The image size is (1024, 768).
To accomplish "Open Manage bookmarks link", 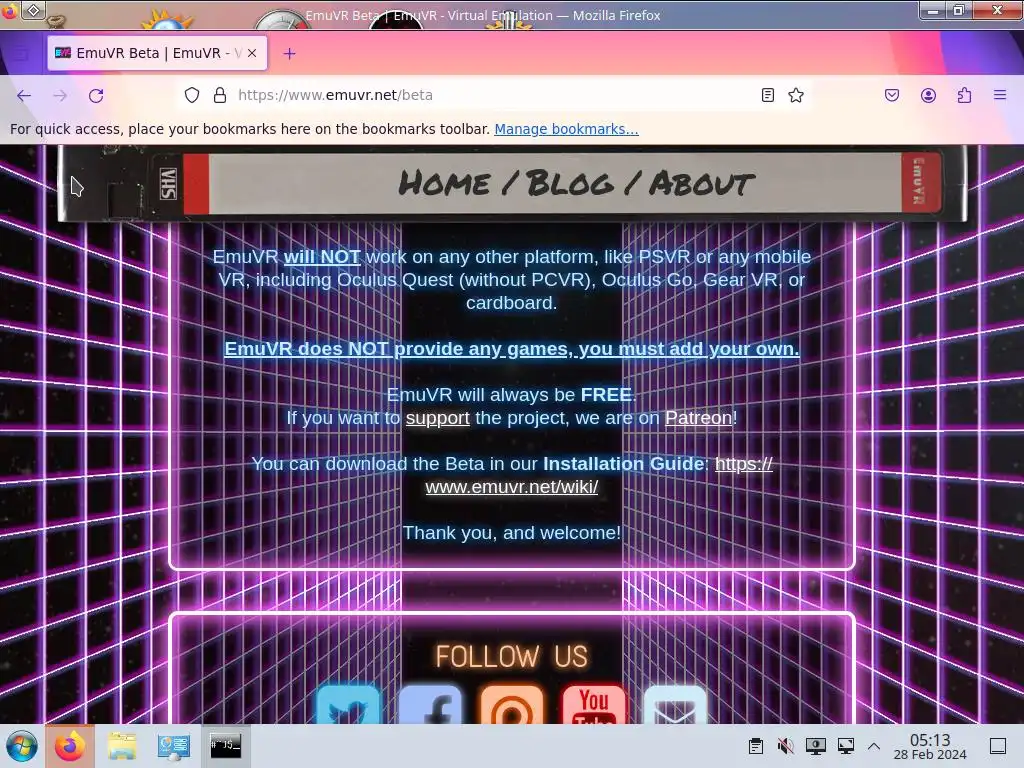I will pos(566,129).
